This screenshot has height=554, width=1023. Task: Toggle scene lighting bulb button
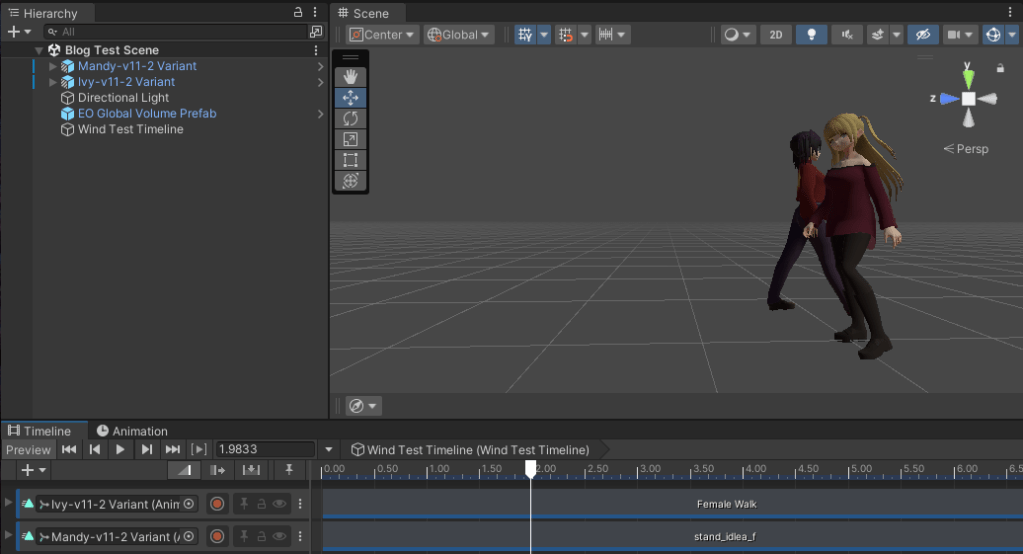click(812, 35)
